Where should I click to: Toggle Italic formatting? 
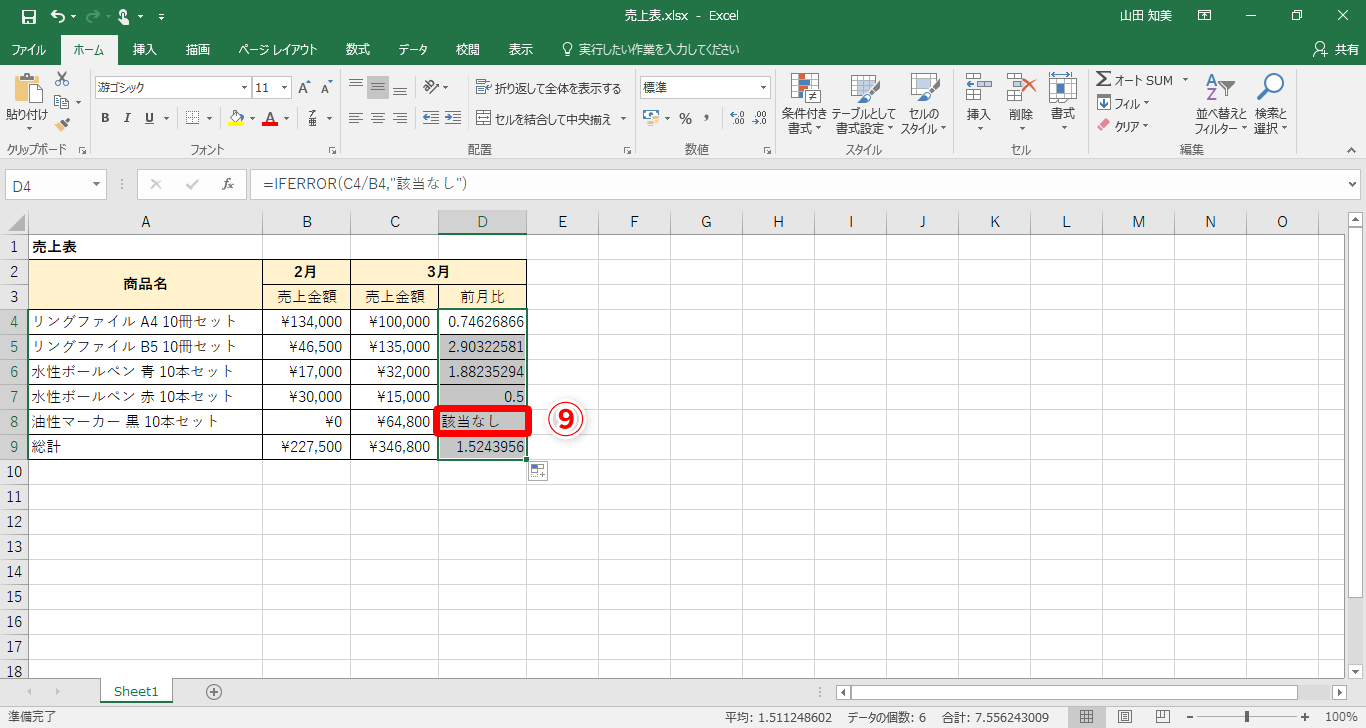coord(127,118)
